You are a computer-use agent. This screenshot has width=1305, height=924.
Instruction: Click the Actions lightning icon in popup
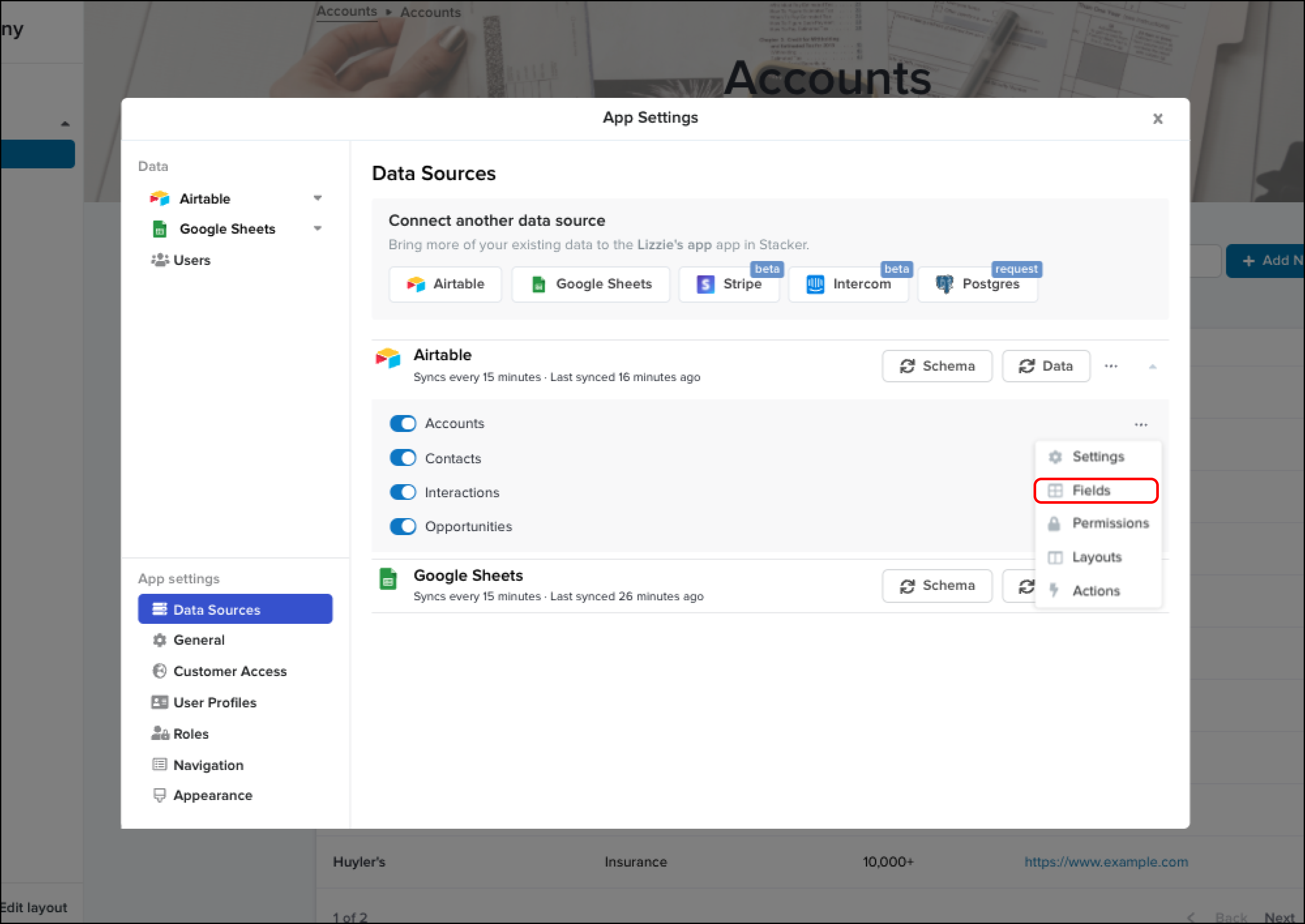click(x=1054, y=591)
